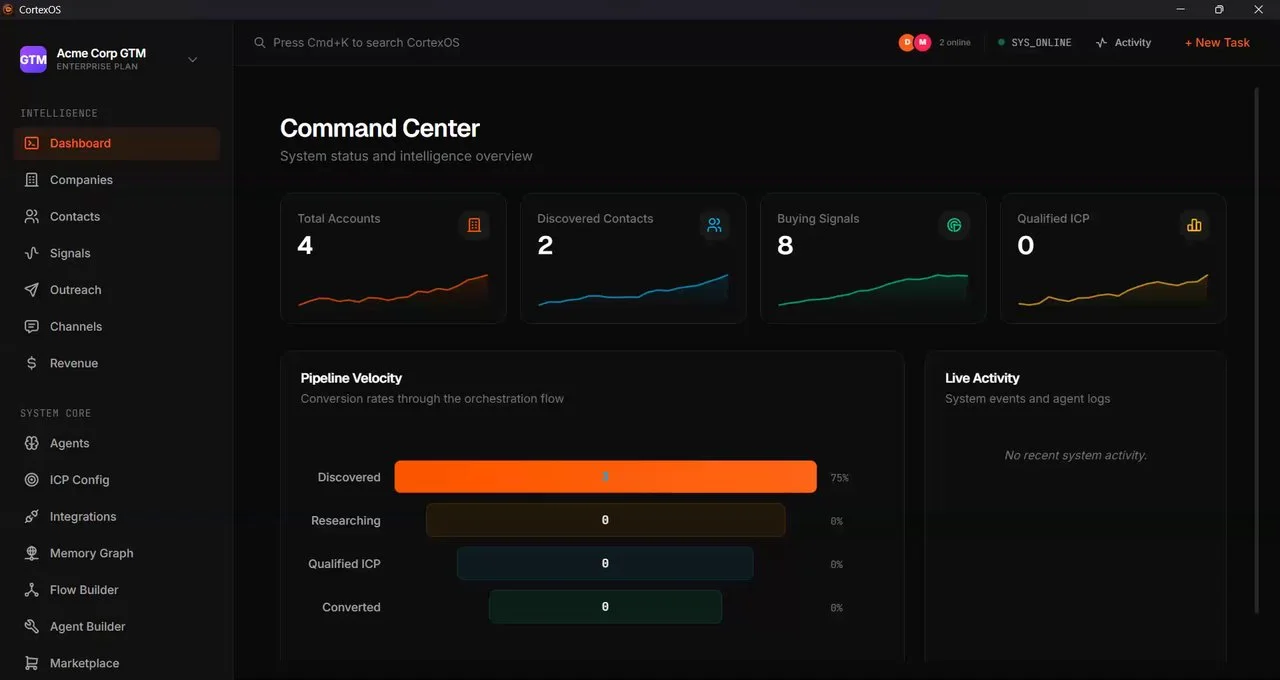
Task: Restore the window using title bar button
Action: pyautogui.click(x=1219, y=9)
